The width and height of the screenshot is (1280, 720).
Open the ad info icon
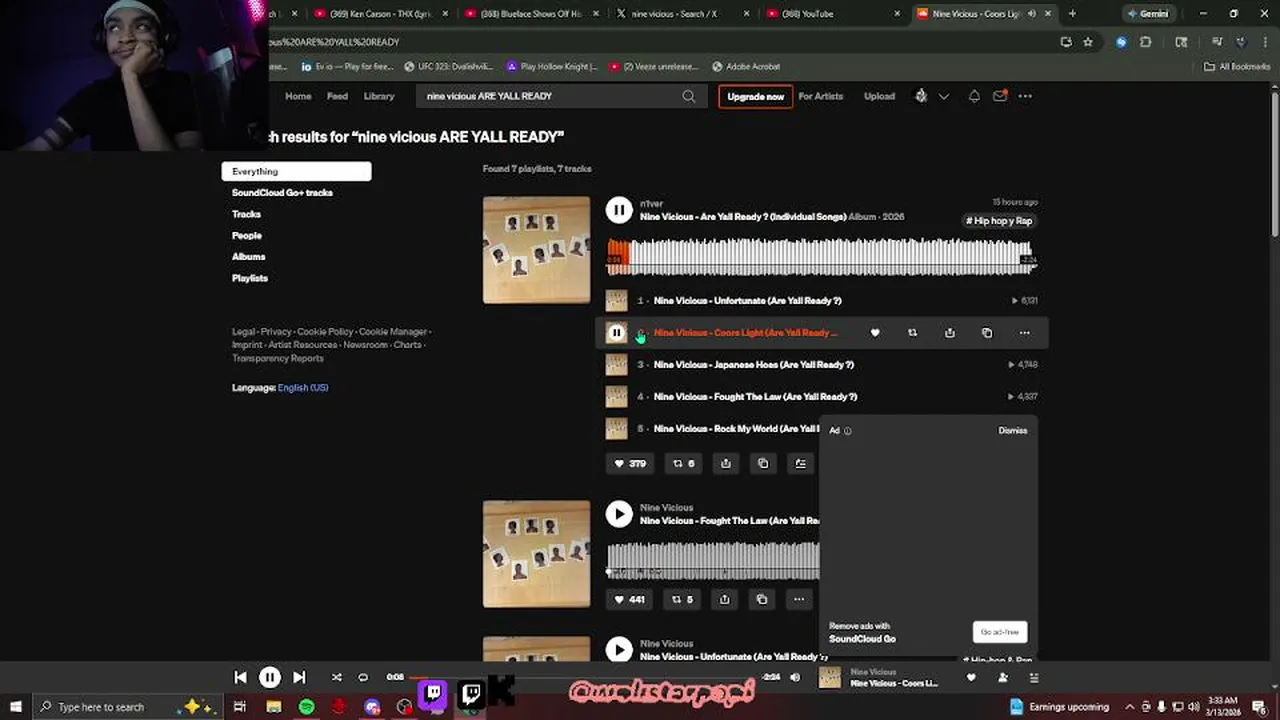pyautogui.click(x=848, y=431)
